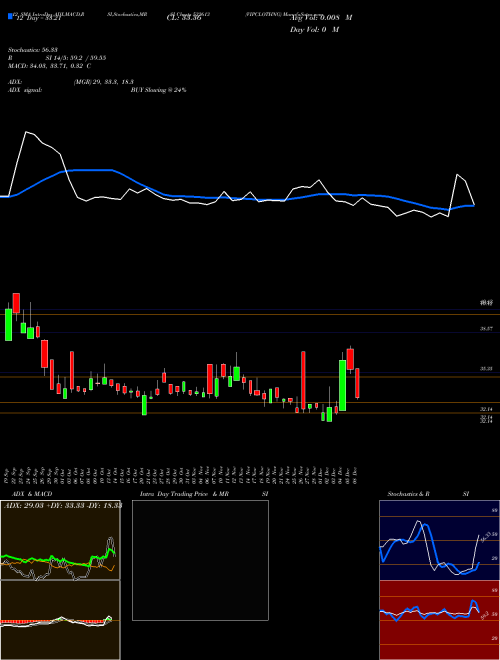Click the 'ADX signal:' label
500x660 pixels.
pyautogui.click(x=25, y=90)
